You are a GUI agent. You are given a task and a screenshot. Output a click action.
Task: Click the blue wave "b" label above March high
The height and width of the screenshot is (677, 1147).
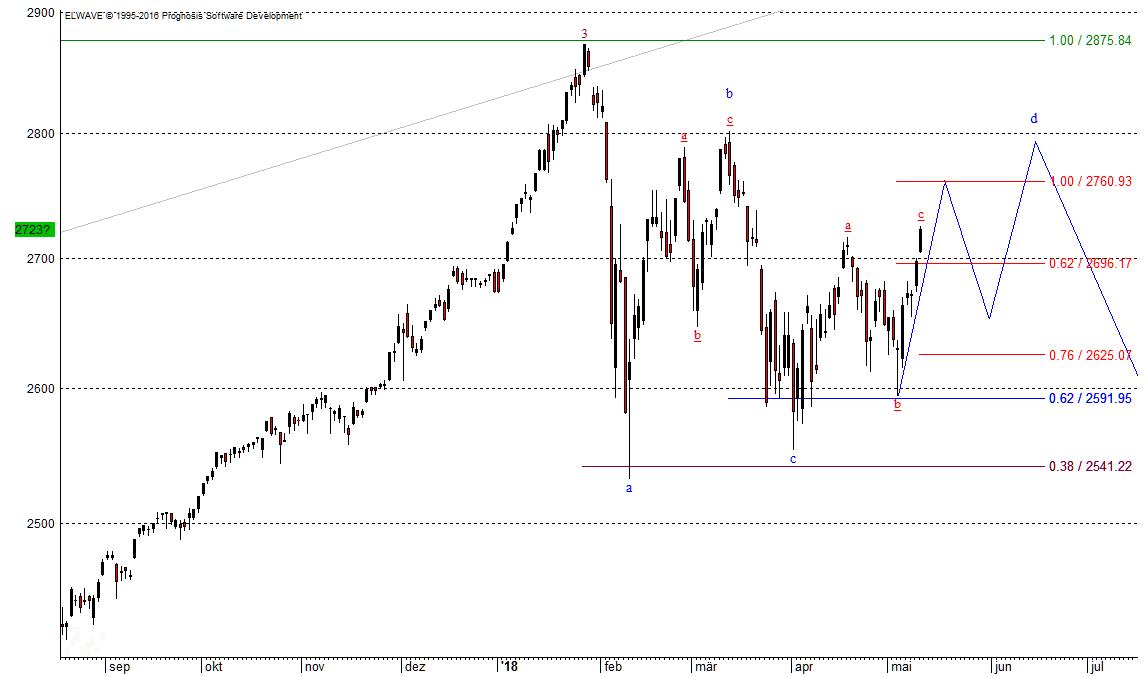729,93
